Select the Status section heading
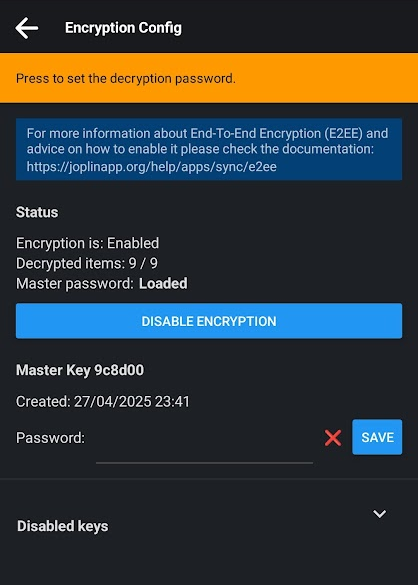 coord(37,212)
